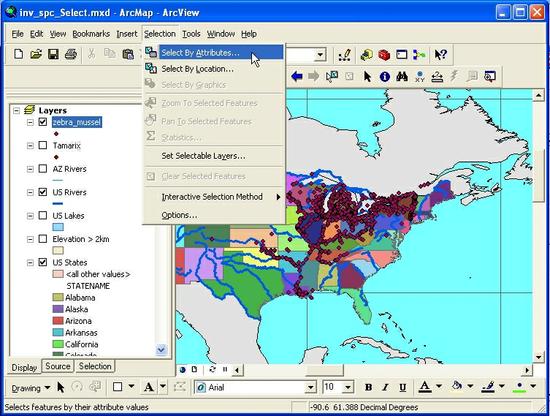Open selection Options menu entry
The image size is (550, 416).
[214, 215]
